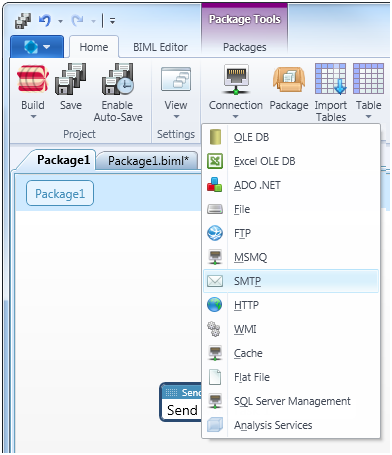Select the Package Tools contextual tab header
The image size is (392, 455).
click(x=245, y=19)
